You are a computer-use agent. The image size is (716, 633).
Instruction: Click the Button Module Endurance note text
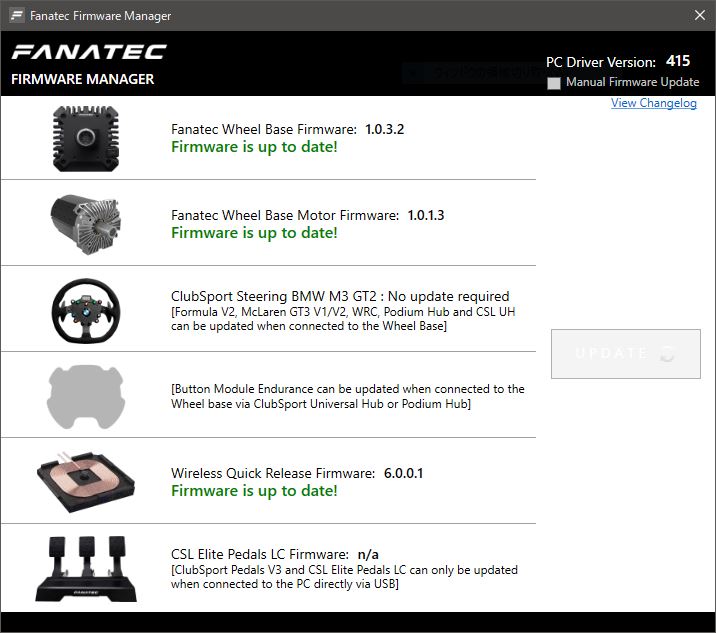pyautogui.click(x=347, y=396)
